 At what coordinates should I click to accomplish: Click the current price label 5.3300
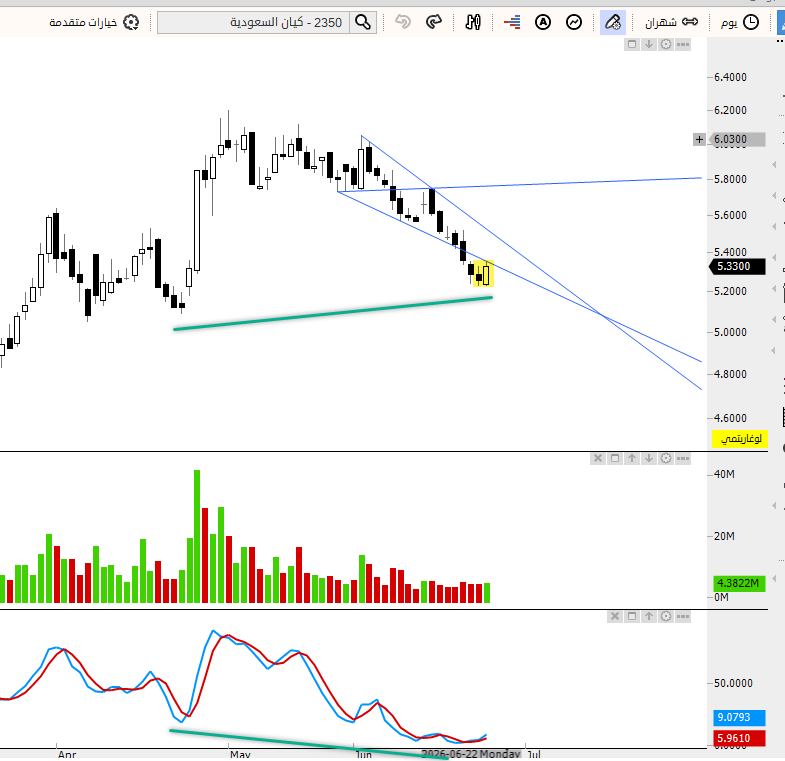tap(737, 266)
